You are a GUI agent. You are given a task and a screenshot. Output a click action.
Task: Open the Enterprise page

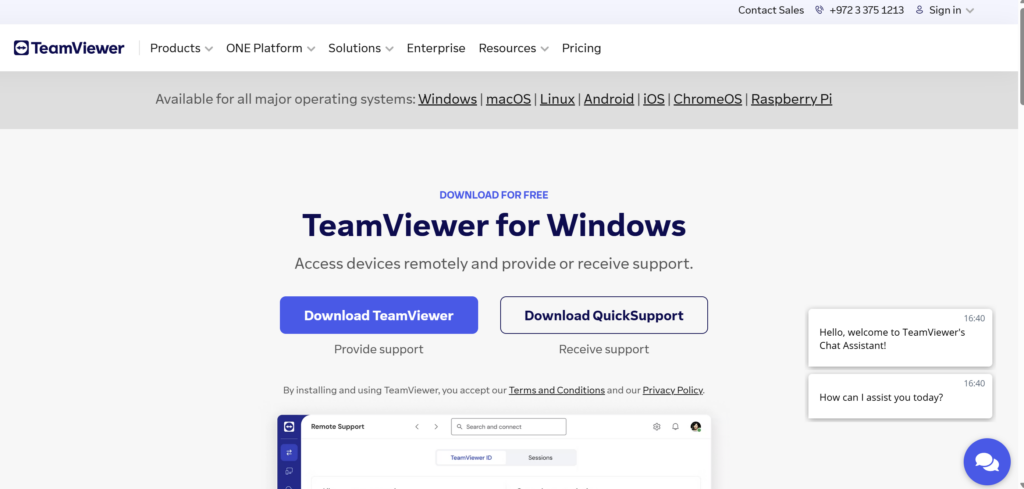tap(436, 48)
